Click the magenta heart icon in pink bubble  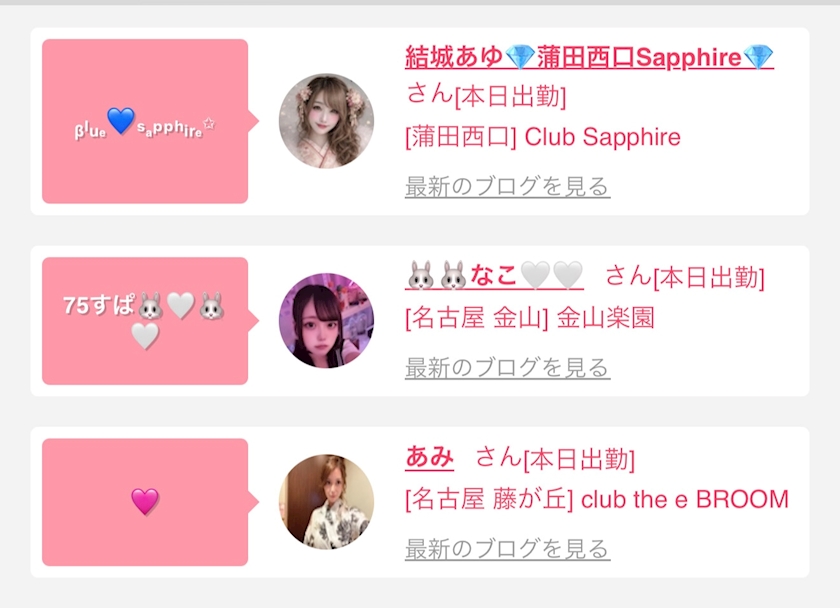(x=145, y=501)
